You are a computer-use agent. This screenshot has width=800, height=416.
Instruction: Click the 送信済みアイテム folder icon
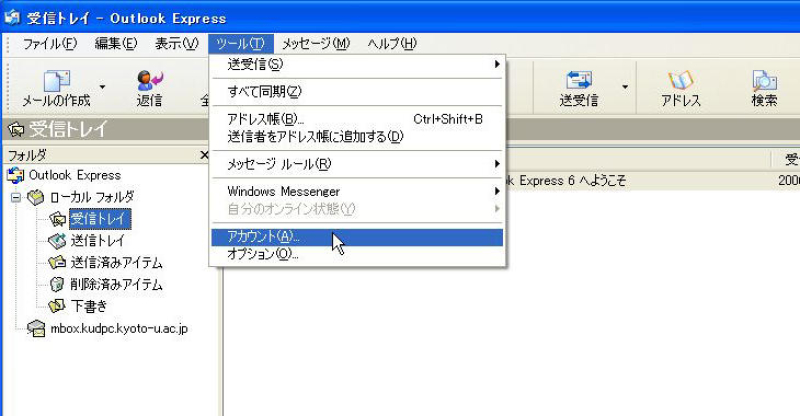pyautogui.click(x=57, y=262)
